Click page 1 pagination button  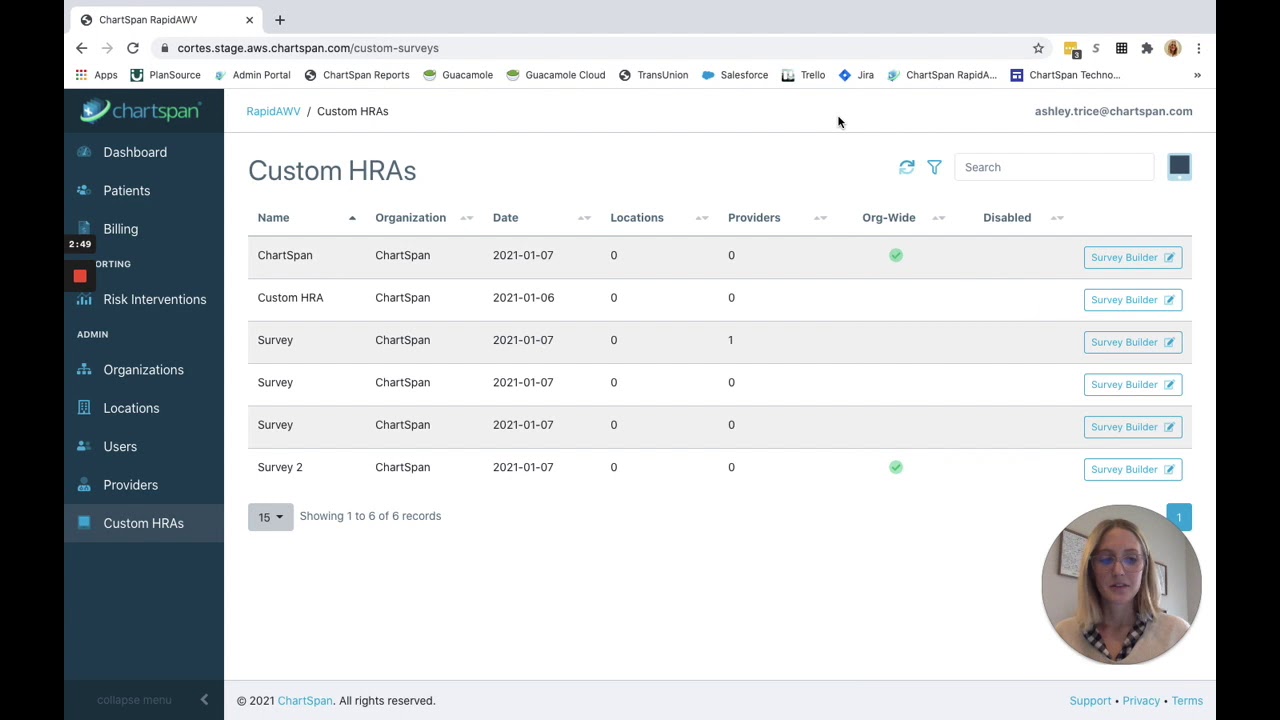click(x=1179, y=517)
